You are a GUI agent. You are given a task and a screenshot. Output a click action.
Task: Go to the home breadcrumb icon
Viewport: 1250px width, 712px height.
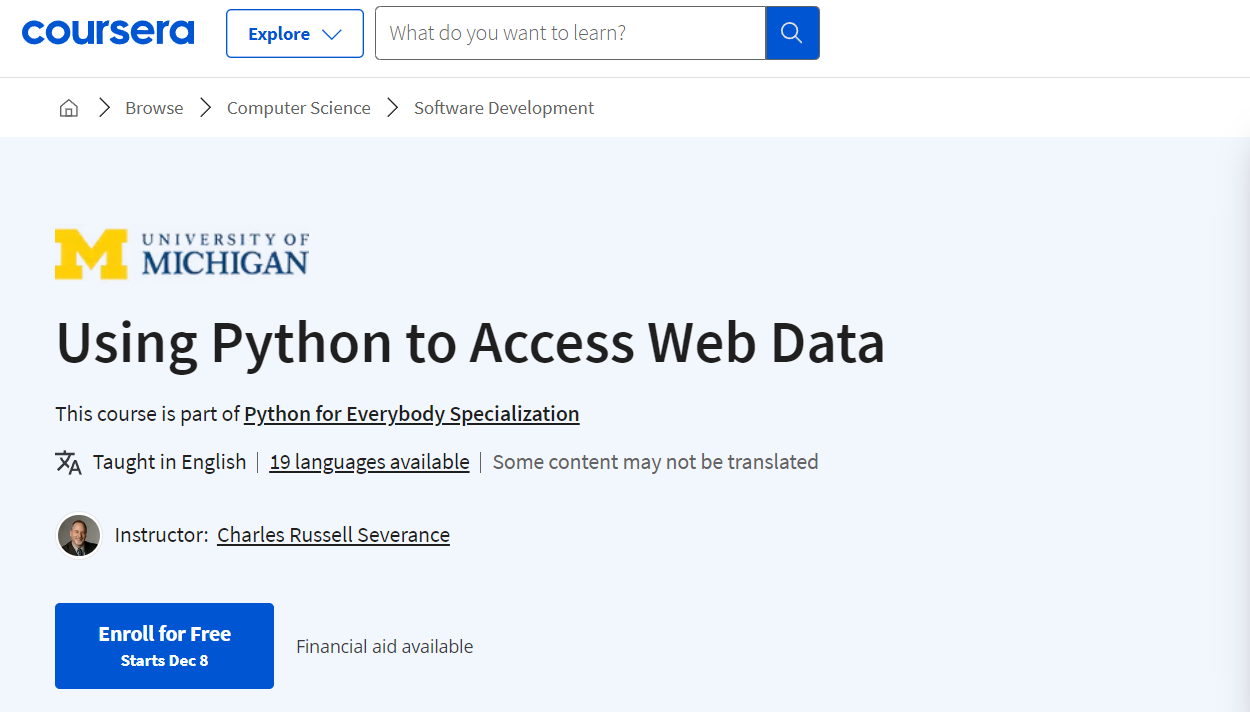[69, 108]
